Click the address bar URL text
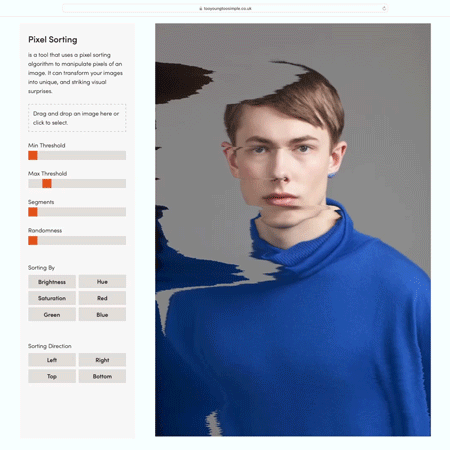Image resolution: width=450 pixels, height=450 pixels. click(x=228, y=9)
